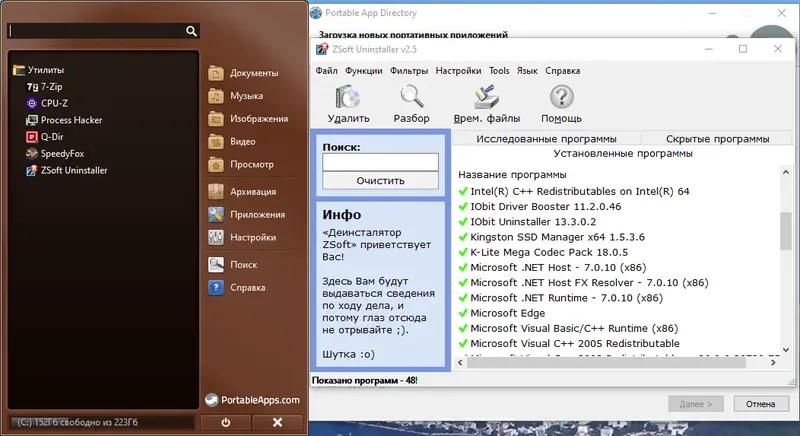Close PortableApps menu with the X button

[277, 422]
